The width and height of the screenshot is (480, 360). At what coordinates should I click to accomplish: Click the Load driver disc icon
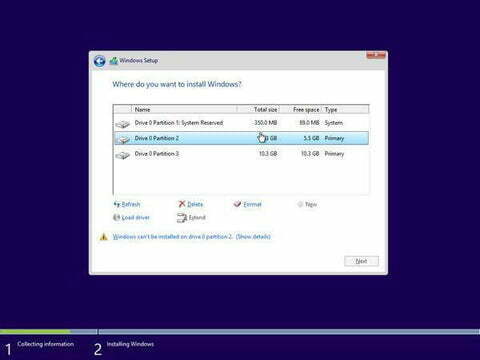pos(116,217)
